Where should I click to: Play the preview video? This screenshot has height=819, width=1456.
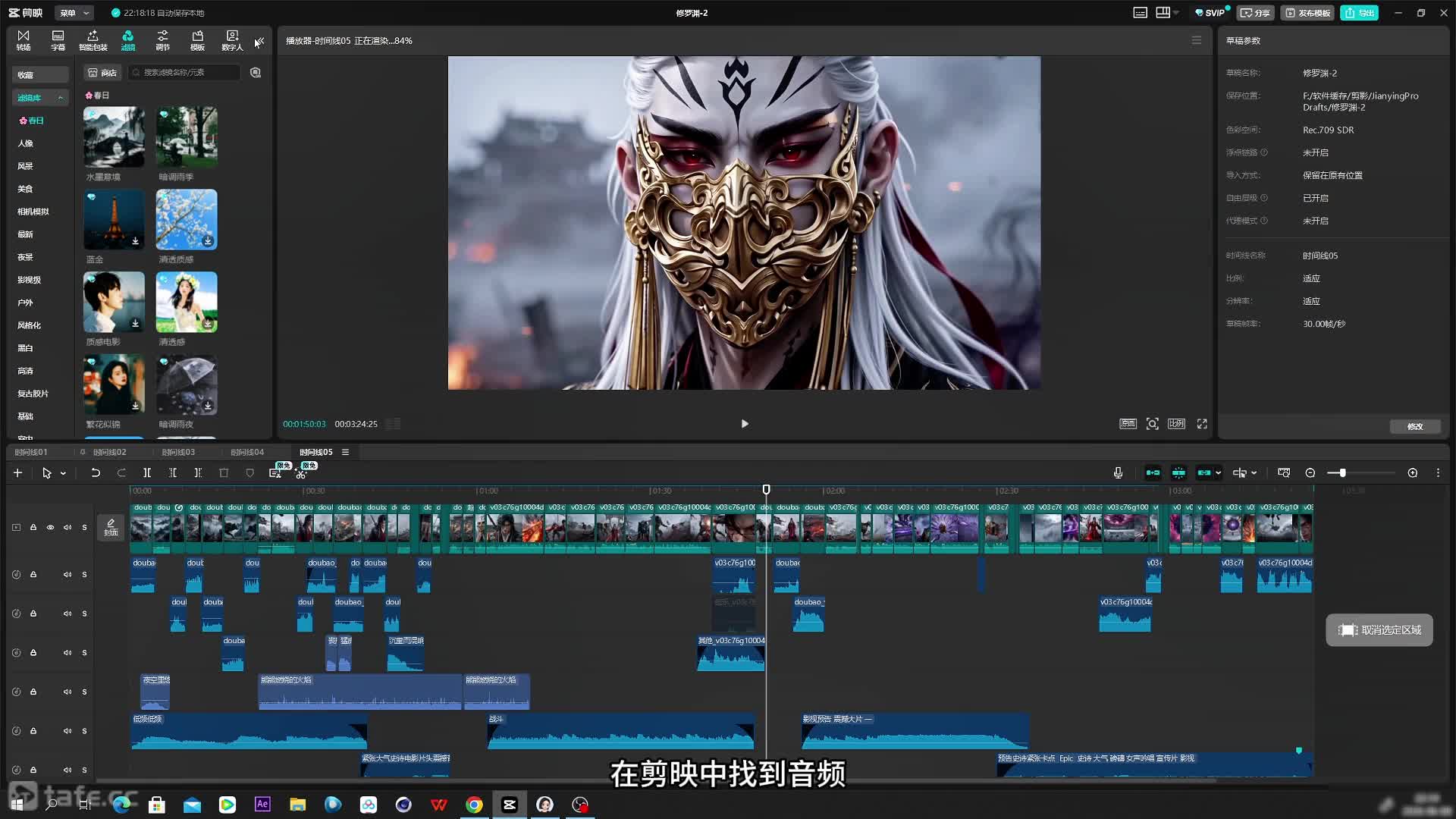[x=745, y=424]
